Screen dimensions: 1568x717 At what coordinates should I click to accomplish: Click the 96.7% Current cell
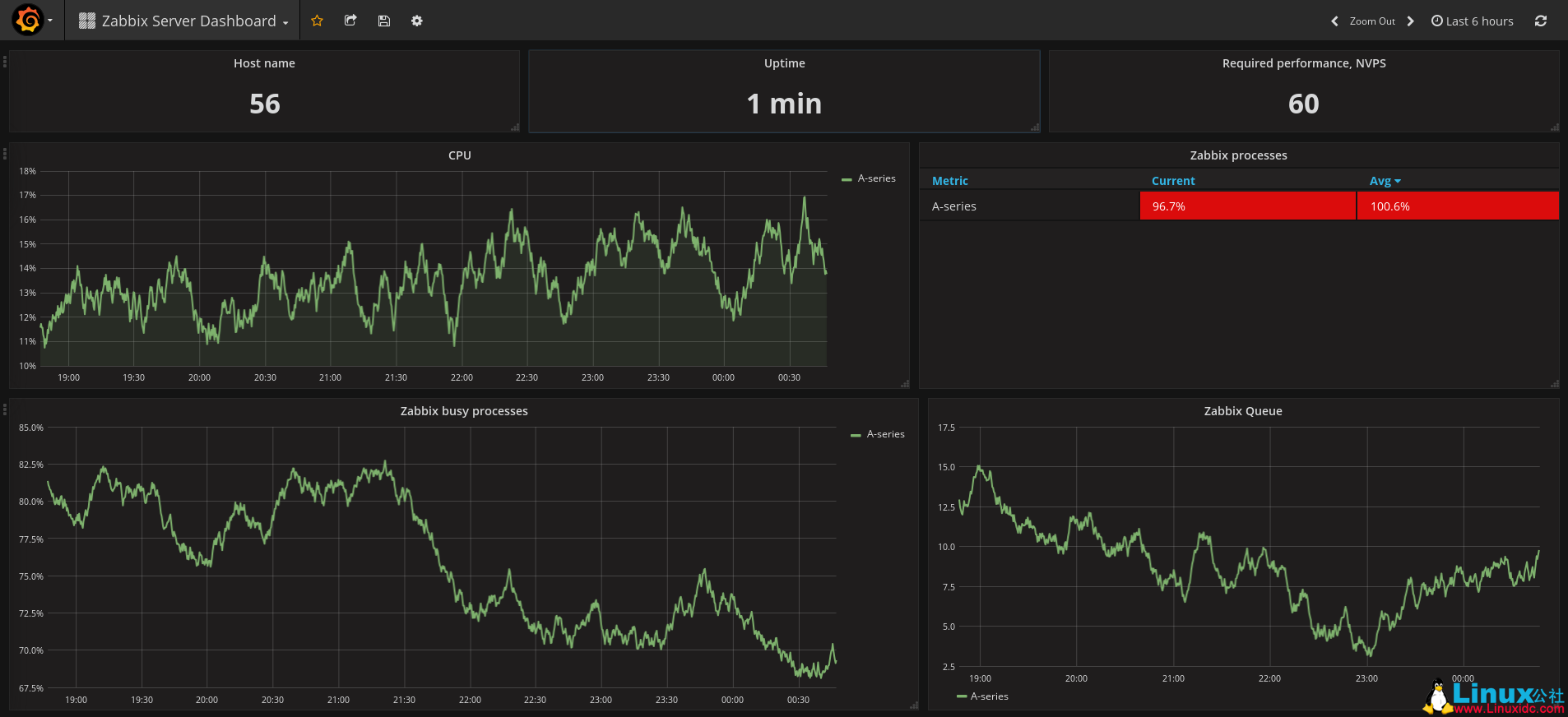(1248, 206)
